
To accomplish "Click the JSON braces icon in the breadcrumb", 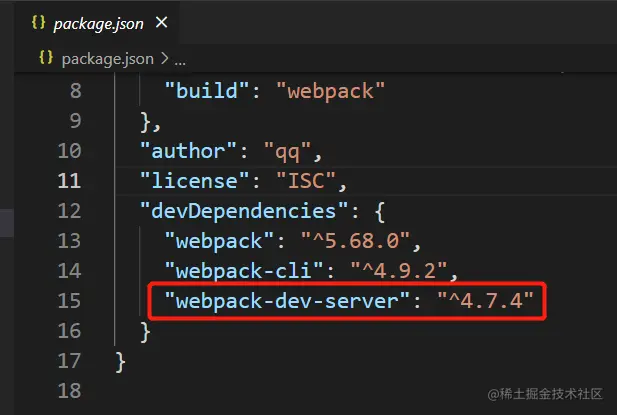I will [46, 58].
